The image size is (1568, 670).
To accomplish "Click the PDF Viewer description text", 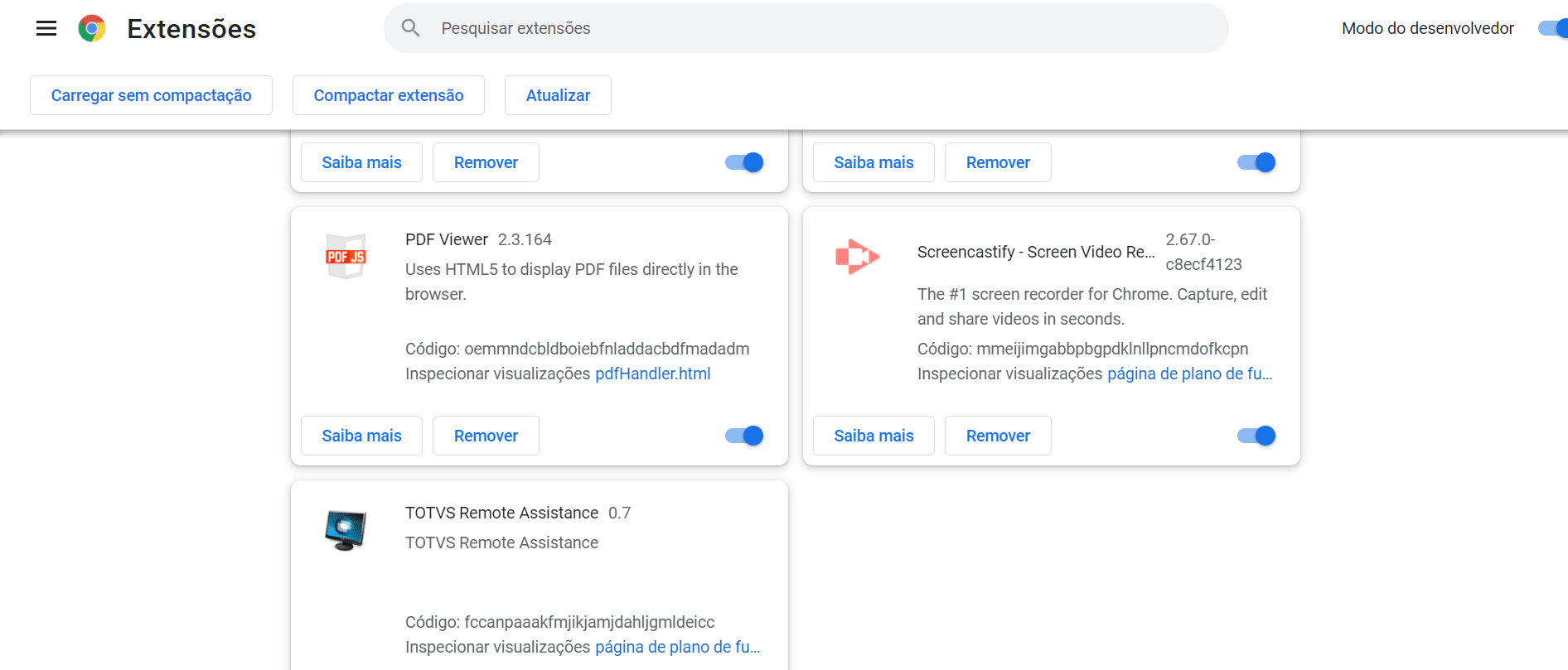I will [x=572, y=282].
